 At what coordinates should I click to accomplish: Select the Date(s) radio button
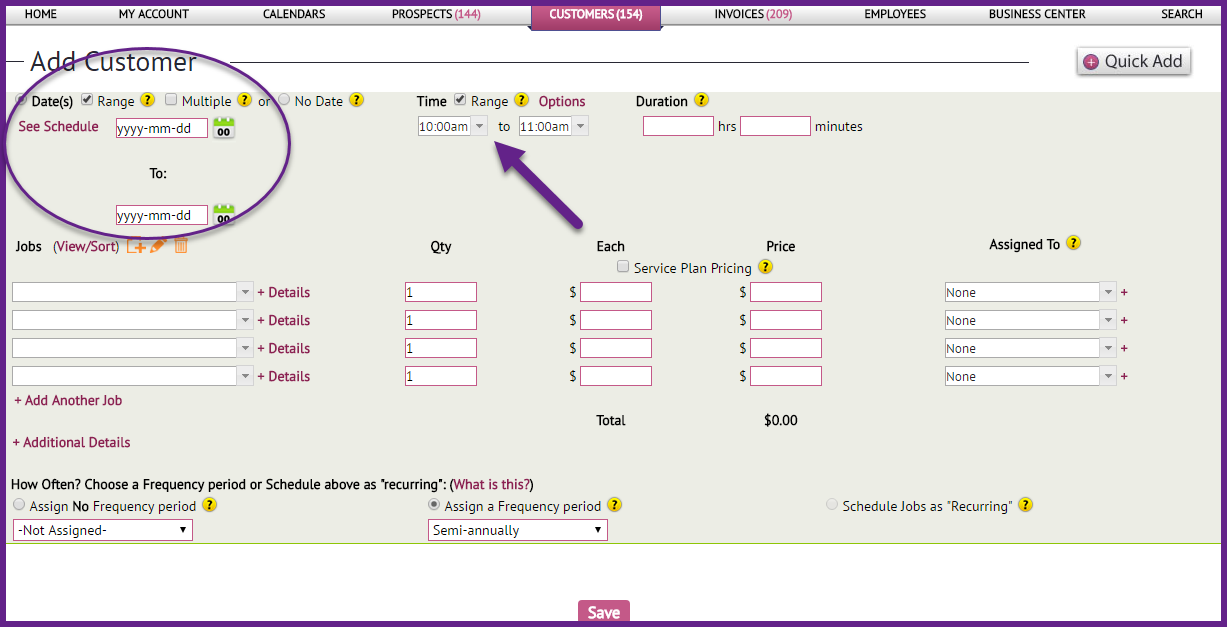(x=21, y=100)
